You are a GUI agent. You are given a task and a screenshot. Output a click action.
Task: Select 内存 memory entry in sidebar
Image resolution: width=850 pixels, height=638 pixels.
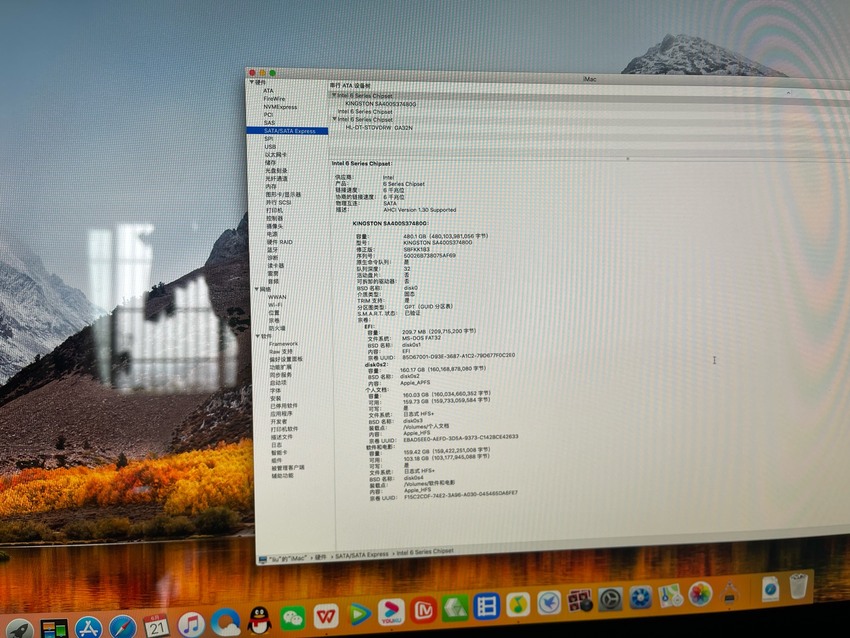(x=271, y=186)
